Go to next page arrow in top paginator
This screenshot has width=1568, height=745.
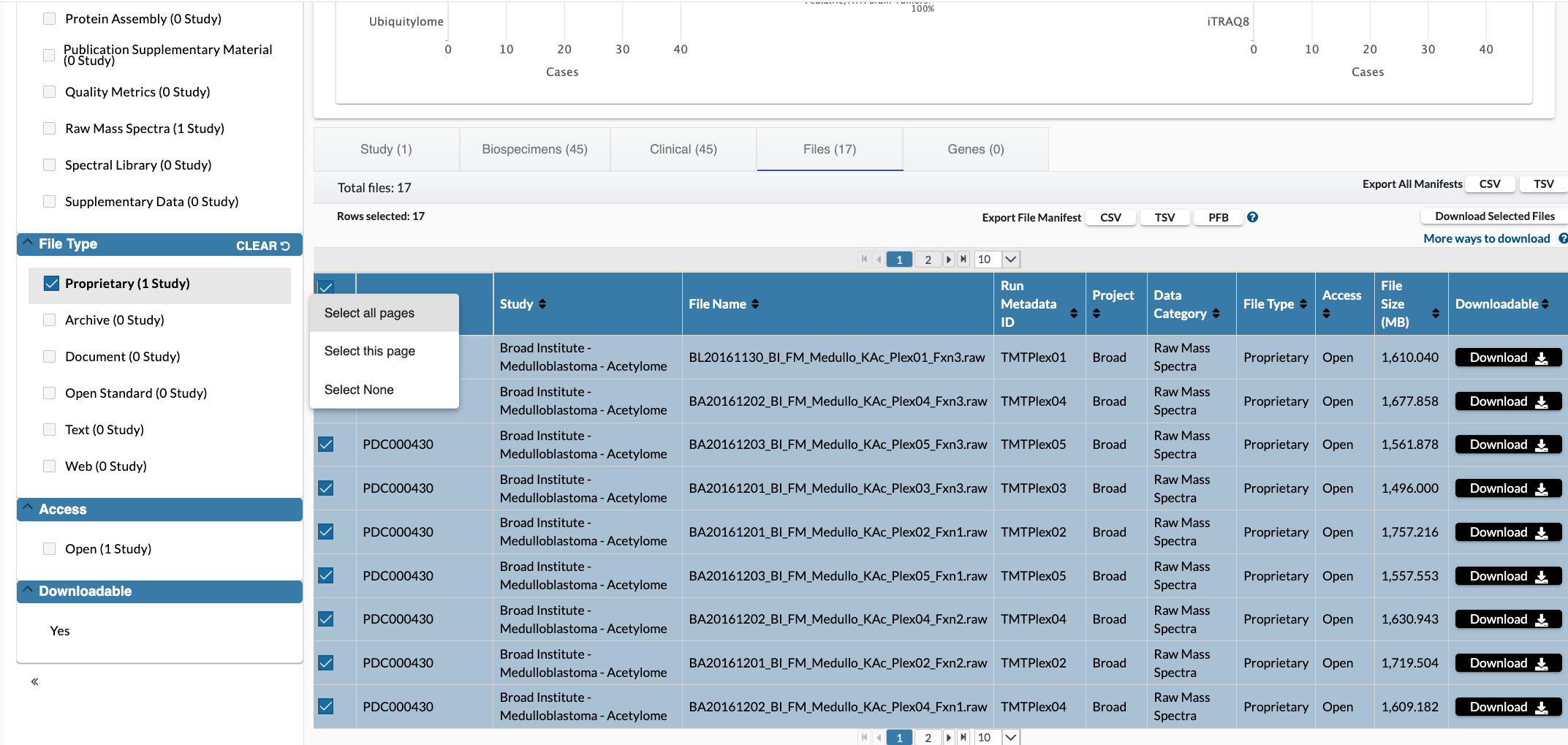coord(949,260)
